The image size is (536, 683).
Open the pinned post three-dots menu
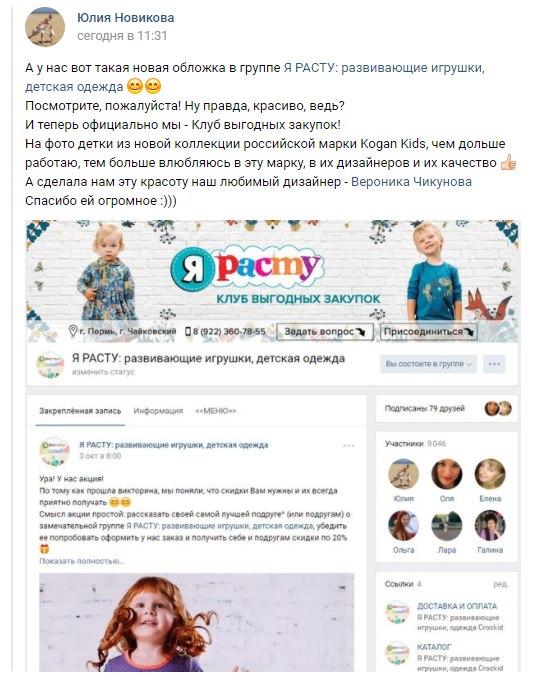(x=348, y=446)
